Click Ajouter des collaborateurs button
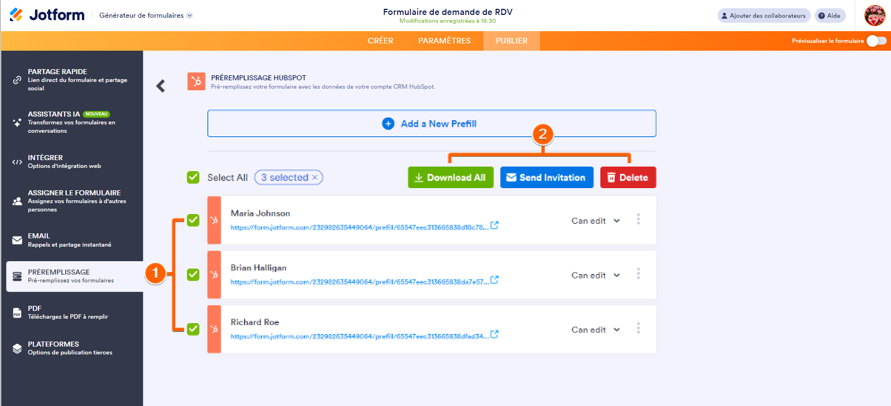Image resolution: width=891 pixels, height=406 pixels. click(x=764, y=16)
